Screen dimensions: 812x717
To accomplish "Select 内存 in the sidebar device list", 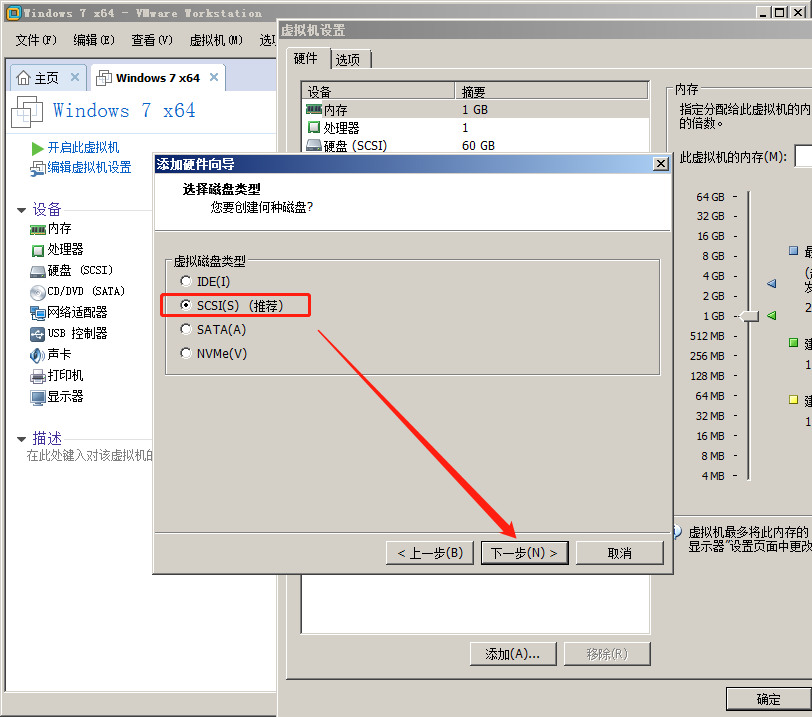I will click(60, 228).
